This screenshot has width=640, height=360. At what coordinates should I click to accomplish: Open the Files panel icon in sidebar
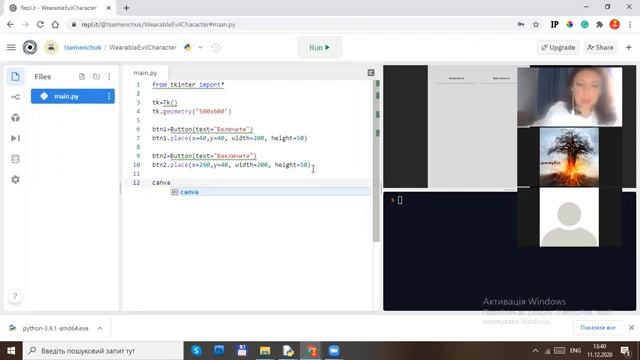pos(15,76)
